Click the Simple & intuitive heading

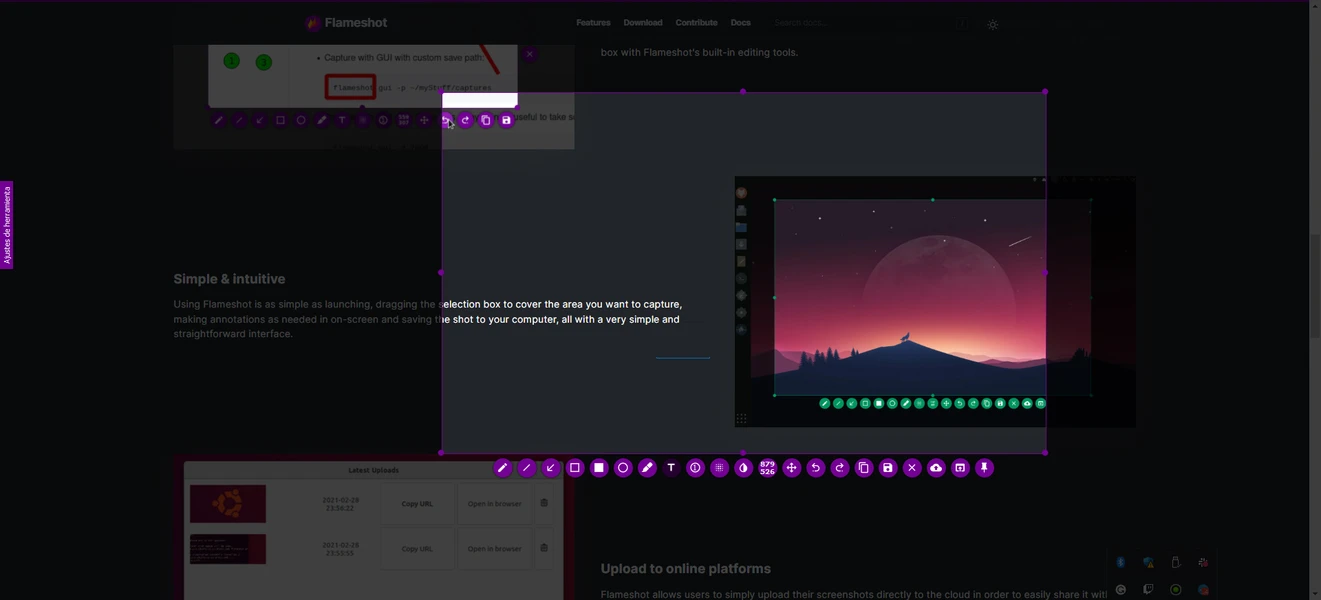tap(229, 279)
